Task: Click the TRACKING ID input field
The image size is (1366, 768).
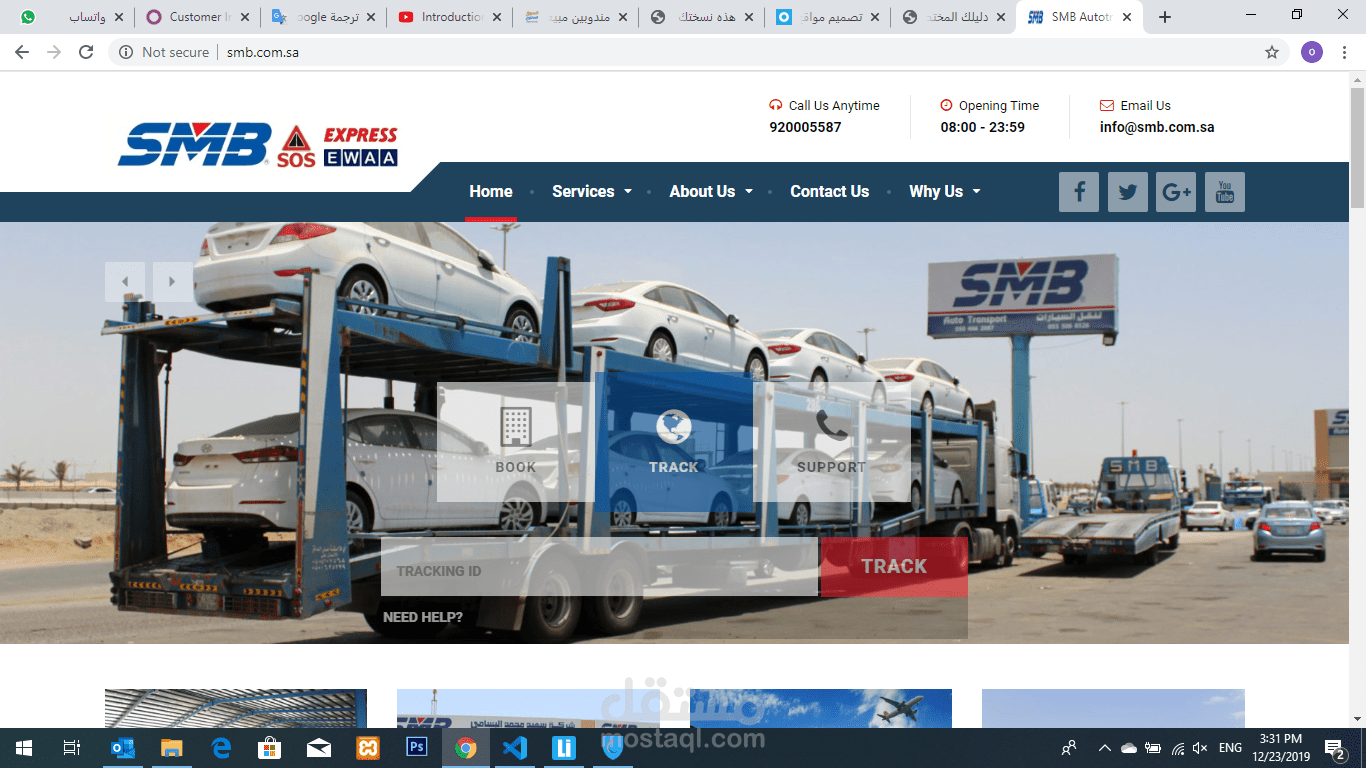Action: click(x=599, y=567)
